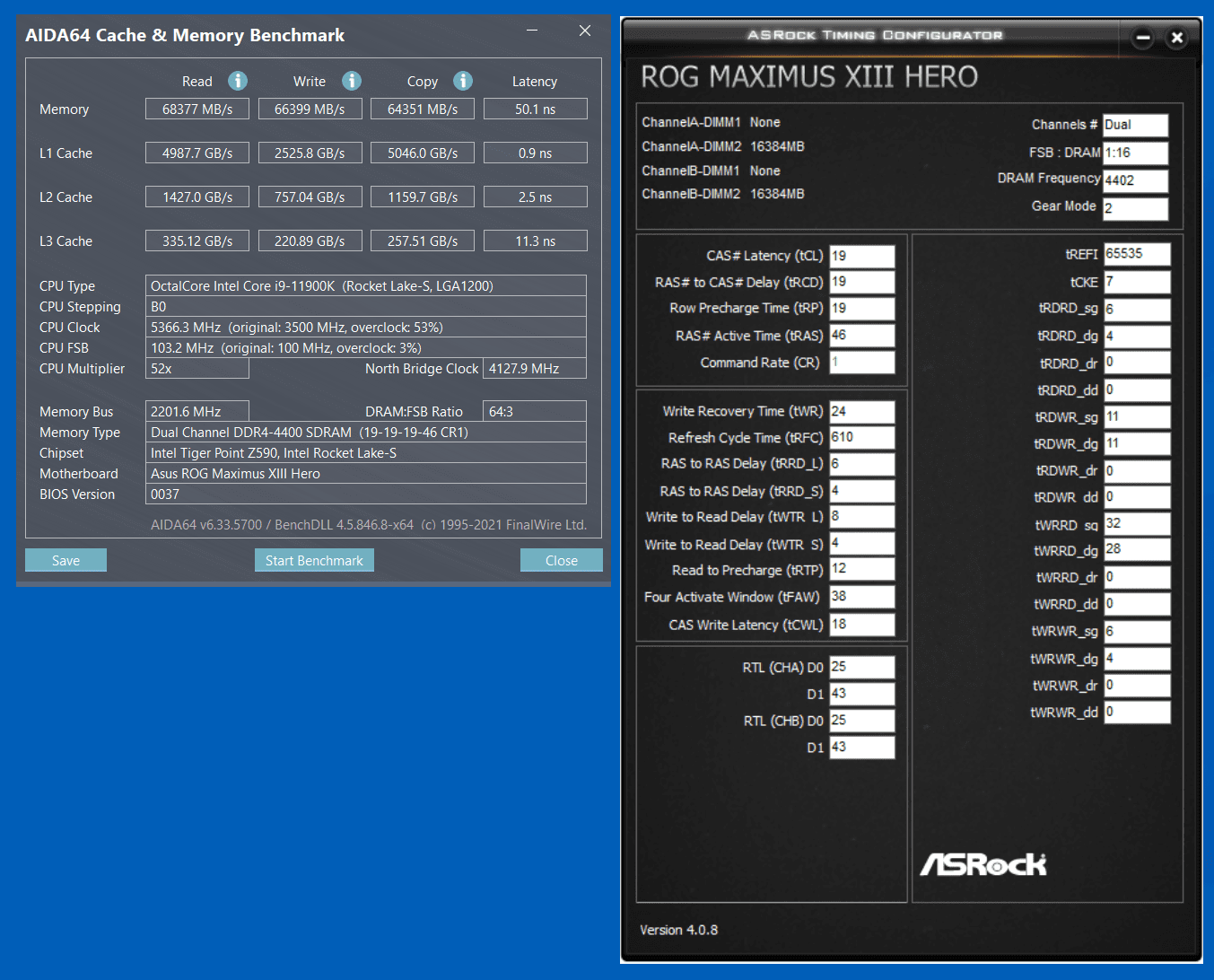
Task: Click the tRDRD_sg field
Action: (x=1137, y=309)
